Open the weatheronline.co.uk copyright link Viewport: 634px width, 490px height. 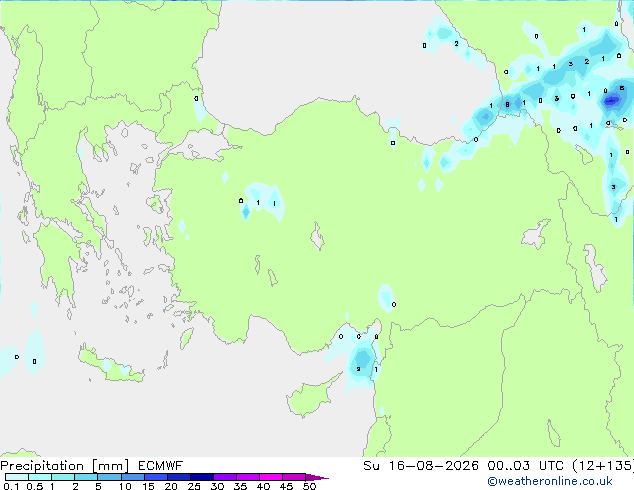click(549, 481)
